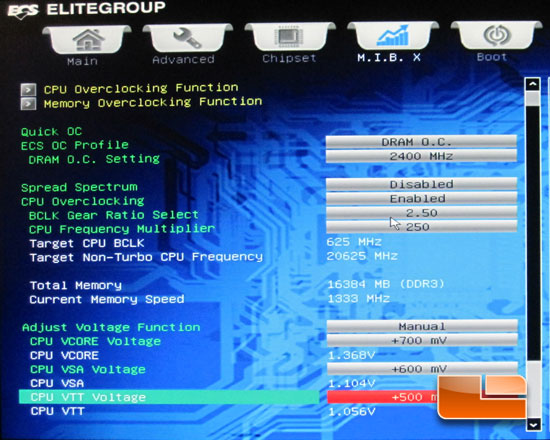Image resolution: width=550 pixels, height=440 pixels.
Task: Open the Chipset chip icon
Action: click(x=289, y=37)
